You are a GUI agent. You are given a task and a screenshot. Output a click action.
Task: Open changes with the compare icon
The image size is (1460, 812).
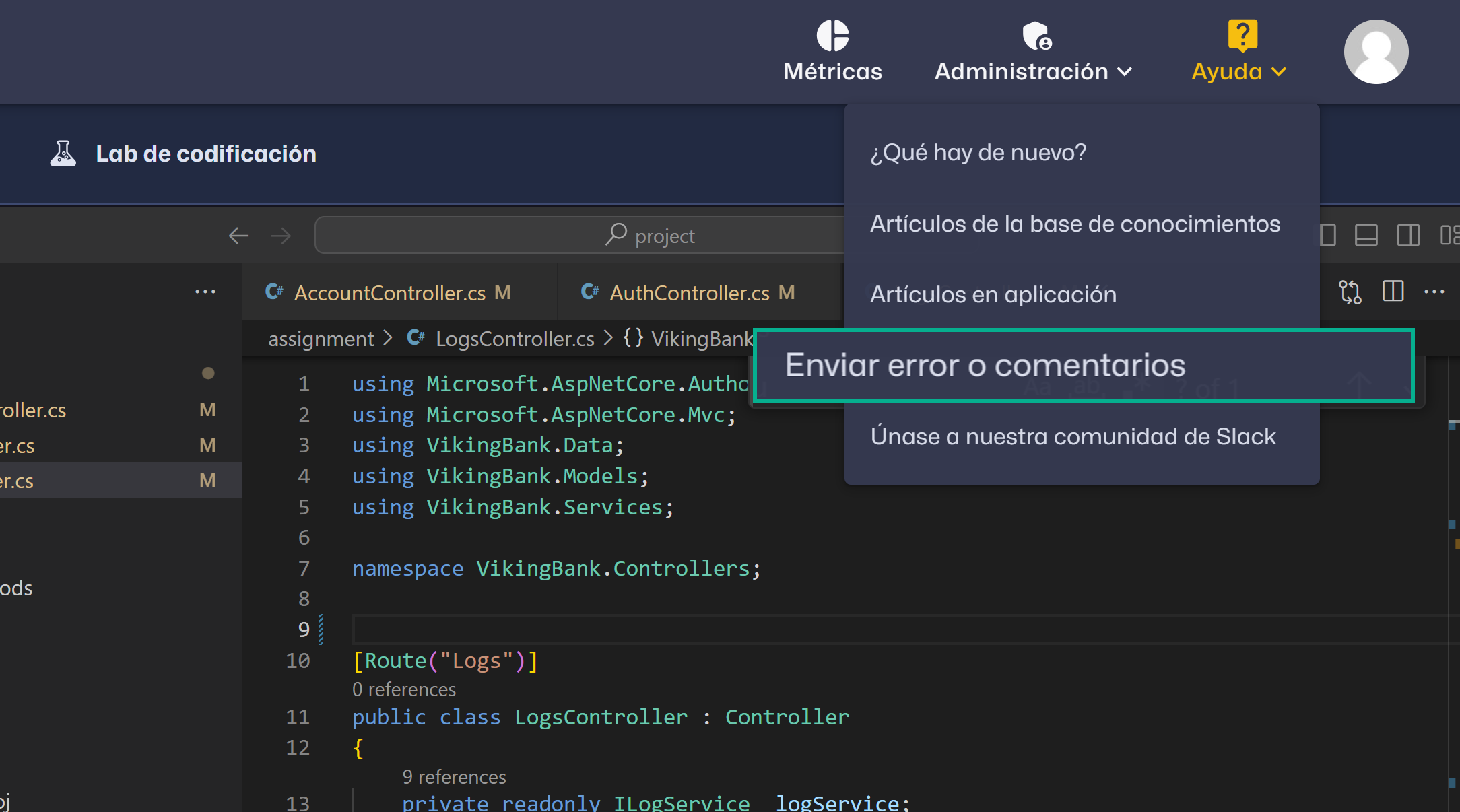coord(1350,292)
